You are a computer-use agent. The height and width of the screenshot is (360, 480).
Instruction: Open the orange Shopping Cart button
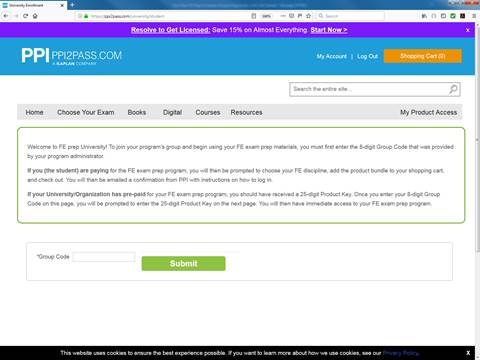click(x=423, y=56)
